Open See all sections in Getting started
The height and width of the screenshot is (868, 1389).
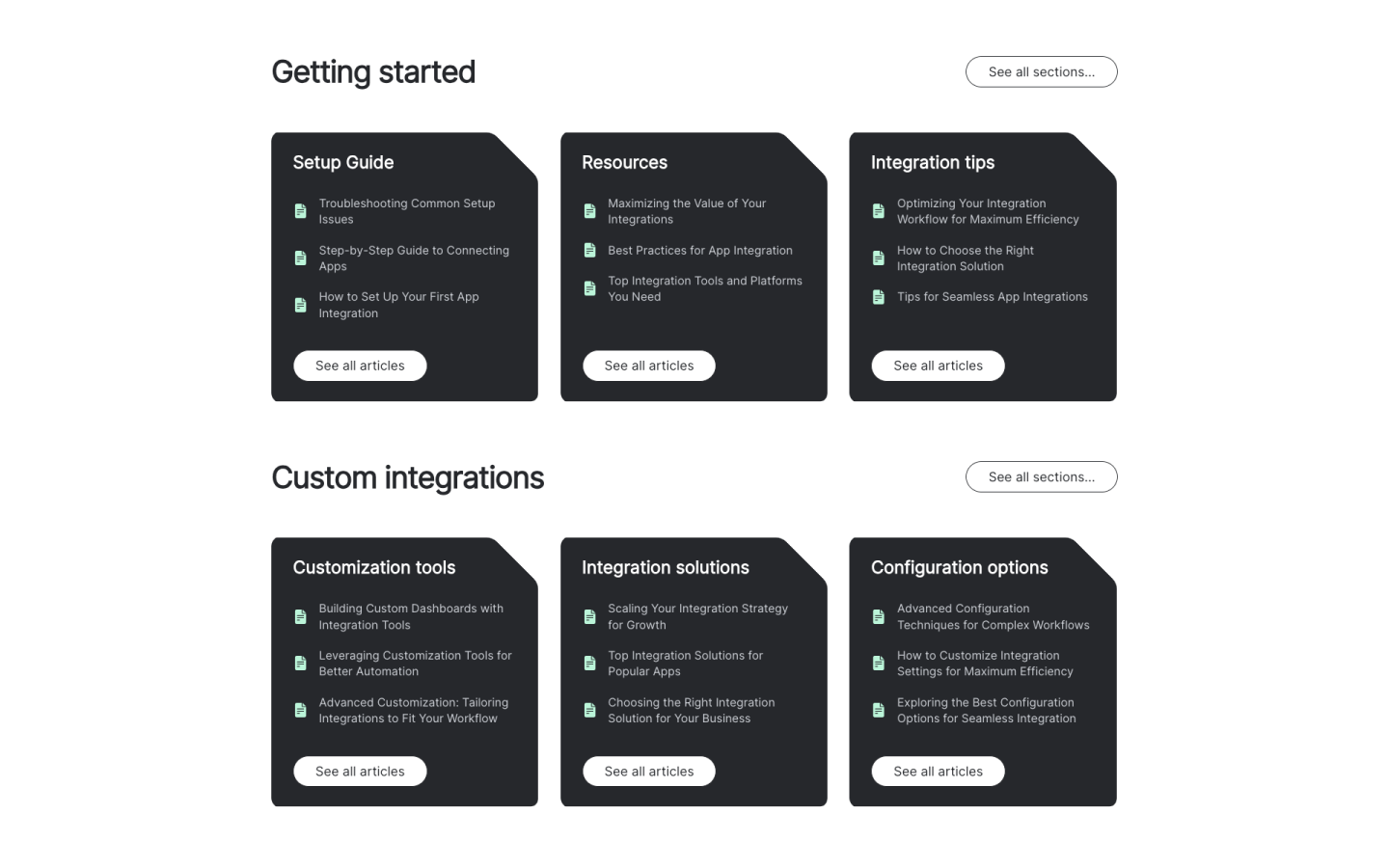(x=1041, y=72)
